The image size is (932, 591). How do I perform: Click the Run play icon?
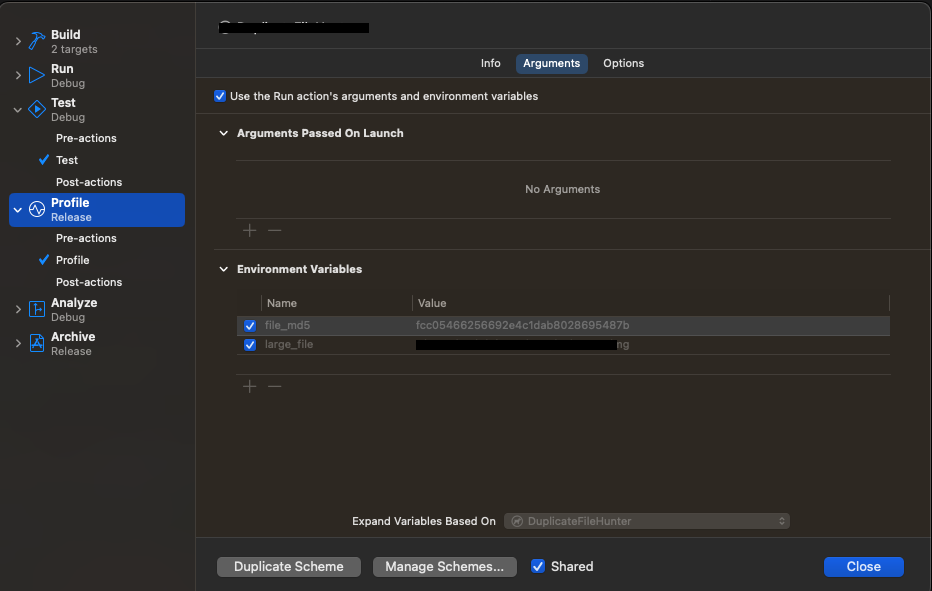point(37,76)
